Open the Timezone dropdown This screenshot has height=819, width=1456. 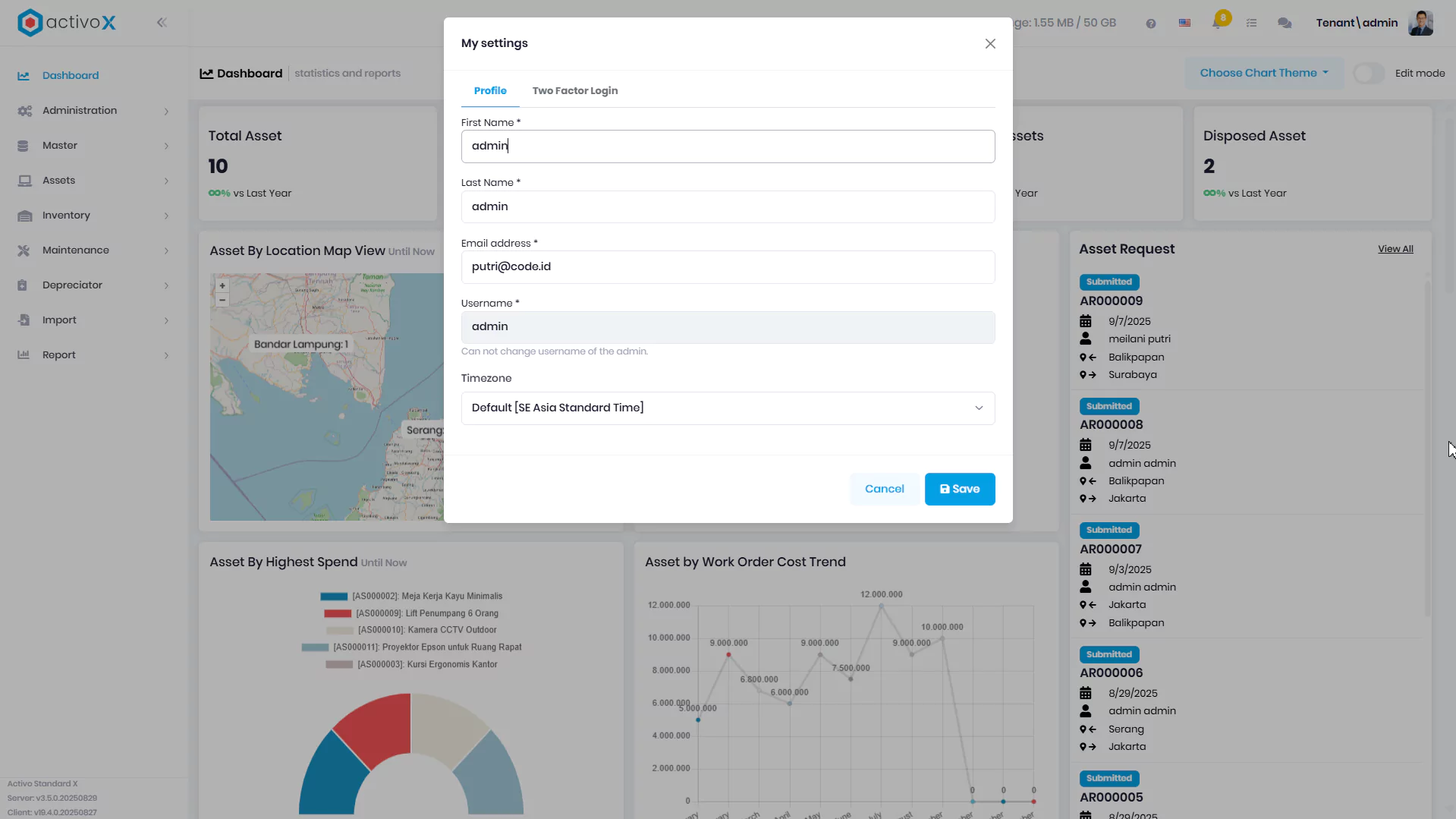point(728,408)
